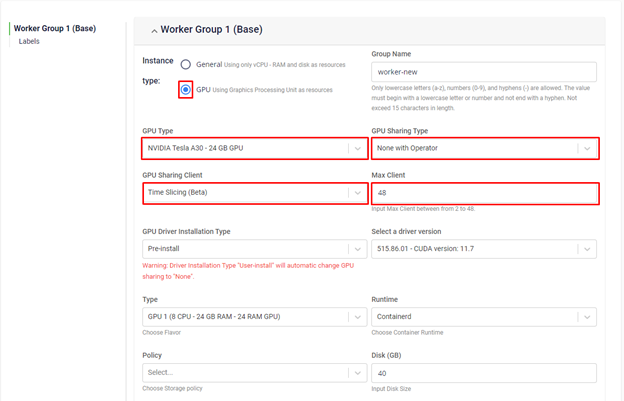Open the GPU Sharing Type dropdown arrow
624x401 pixels.
pyautogui.click(x=587, y=148)
